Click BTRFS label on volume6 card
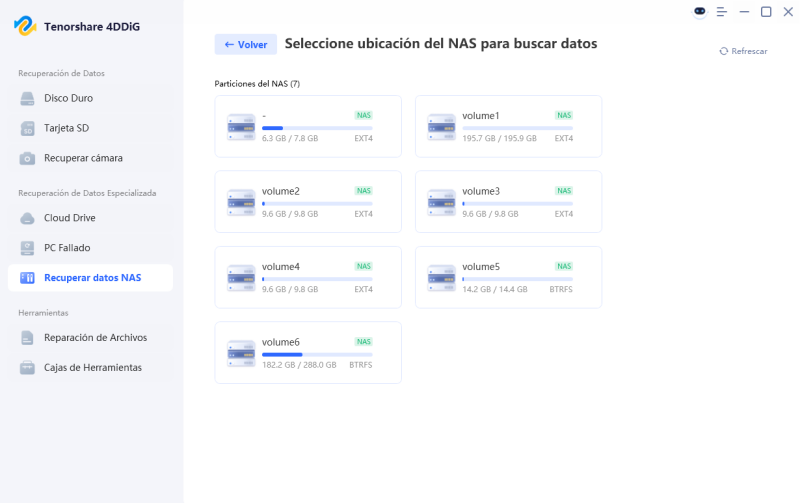The image size is (800, 503). pos(361,365)
